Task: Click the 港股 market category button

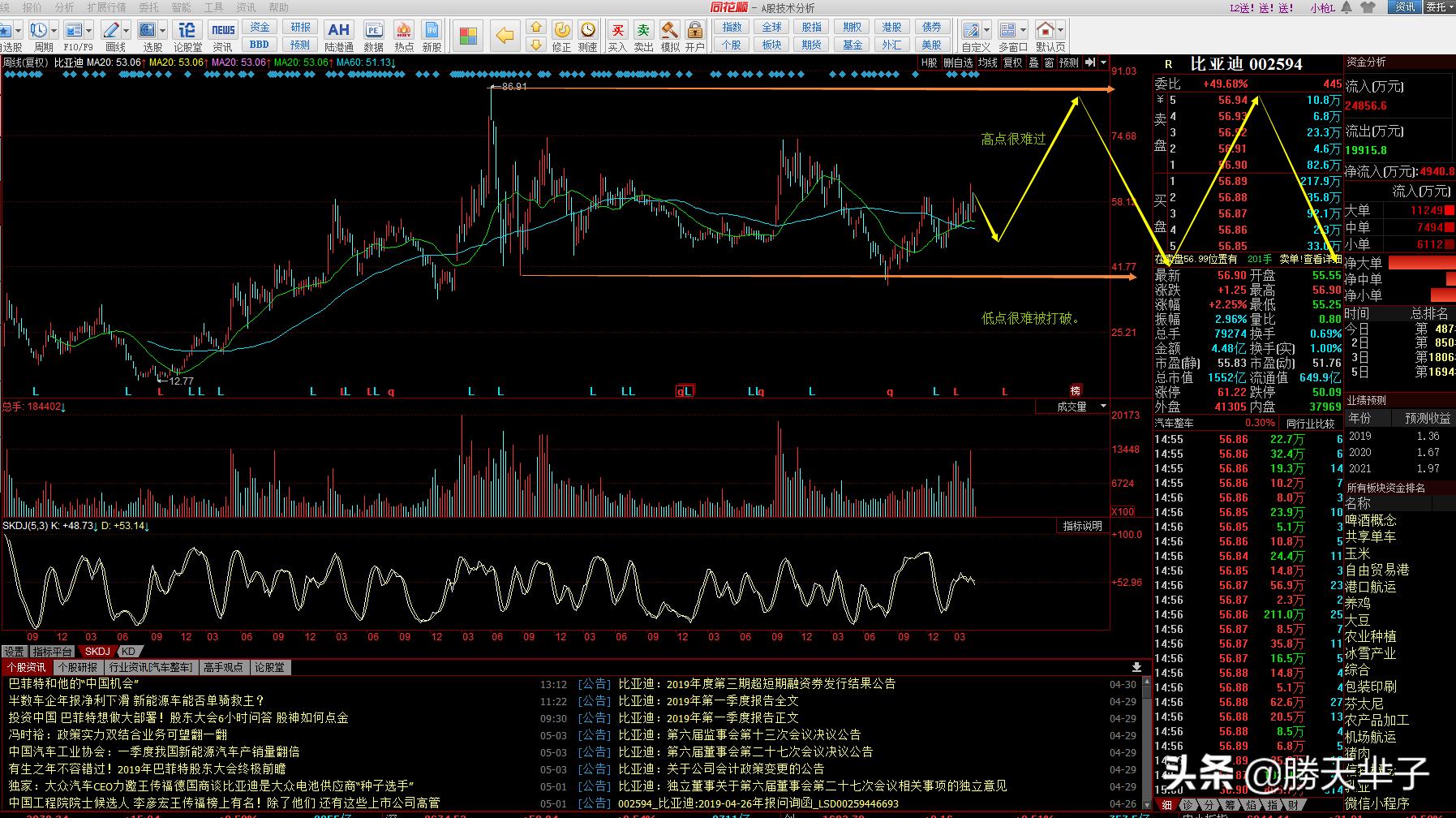Action: pyautogui.click(x=891, y=27)
